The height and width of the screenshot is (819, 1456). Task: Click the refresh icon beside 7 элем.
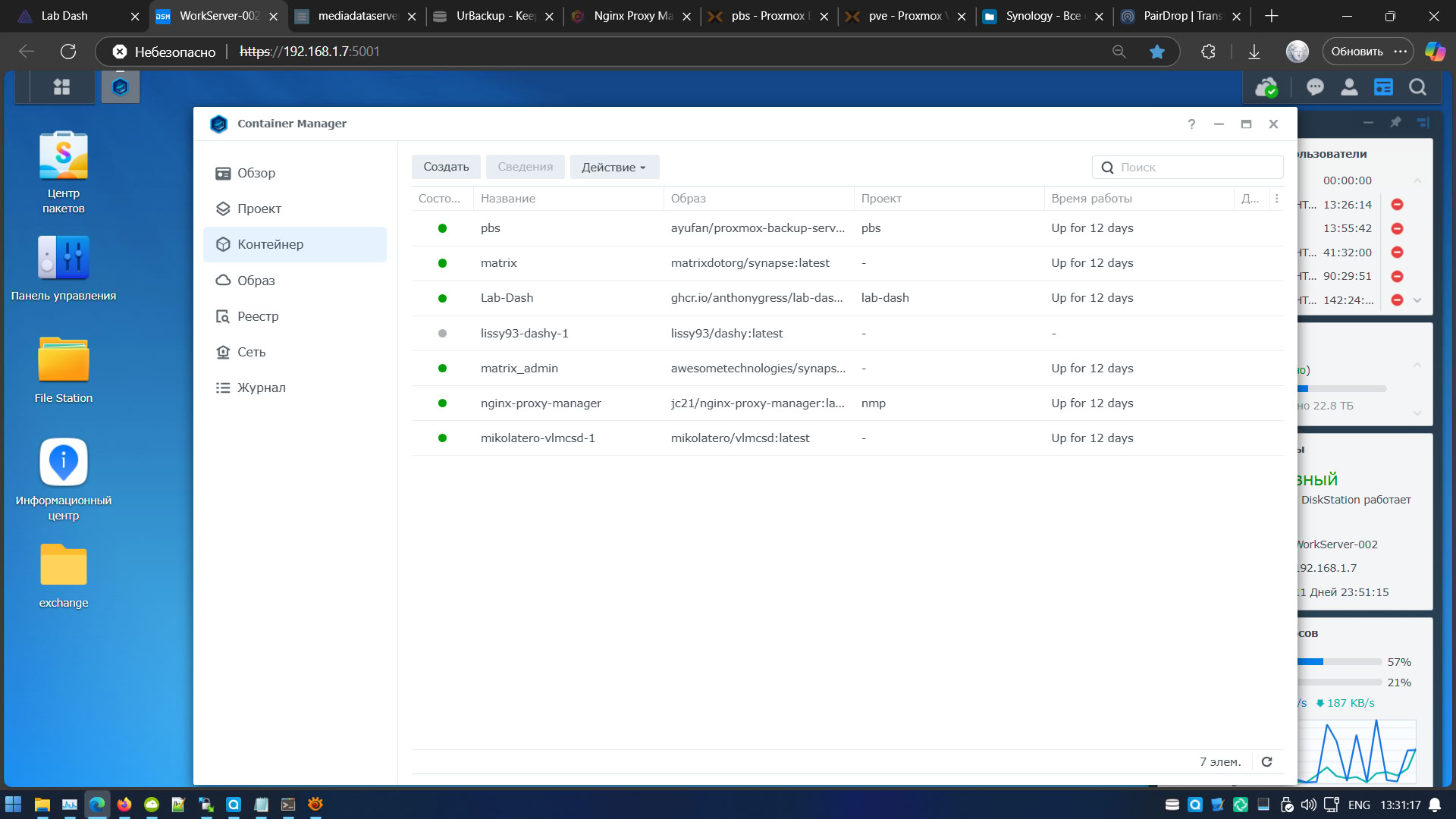click(1266, 761)
